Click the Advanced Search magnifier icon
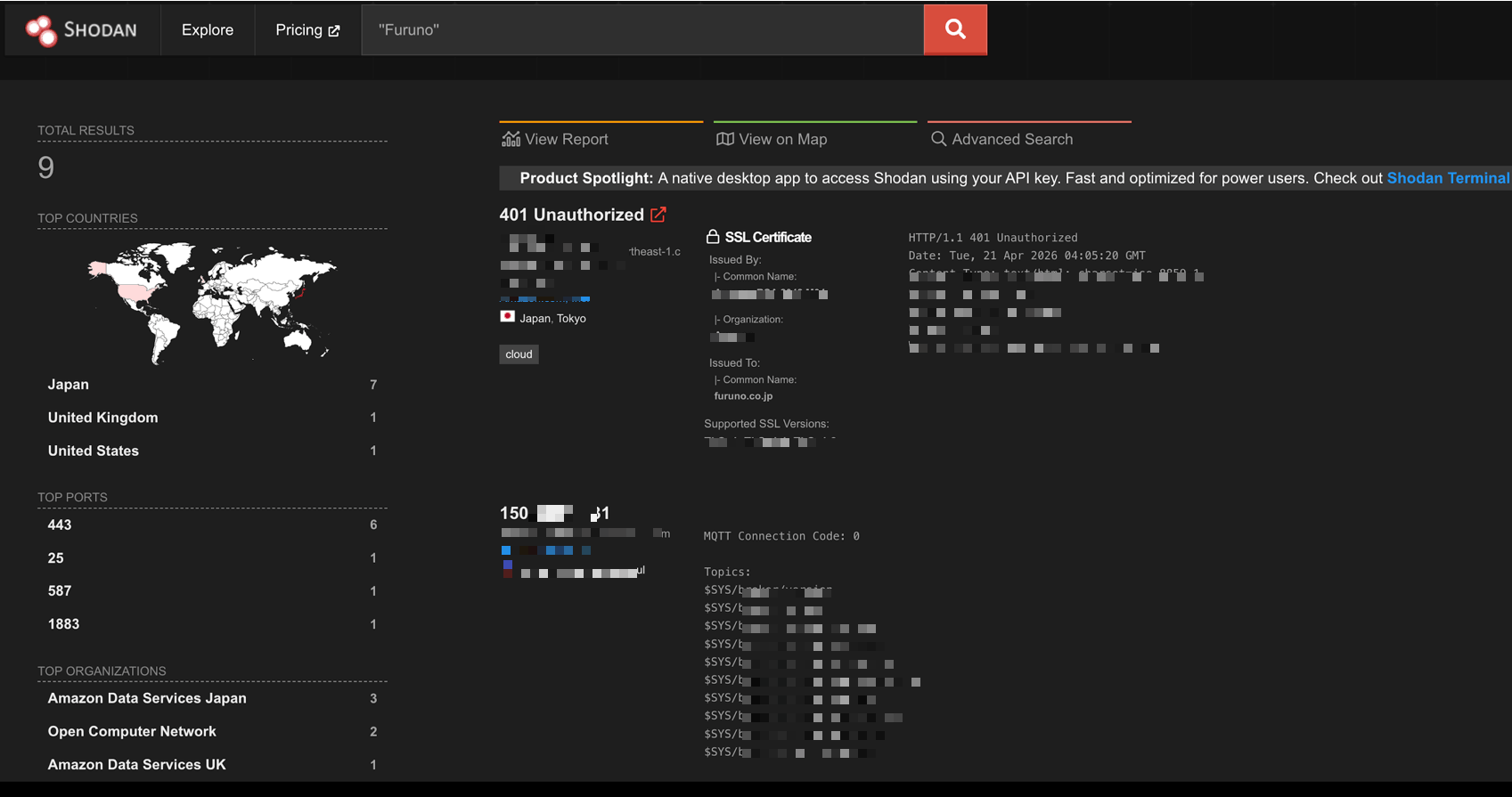Viewport: 1512px width, 797px height. [938, 139]
